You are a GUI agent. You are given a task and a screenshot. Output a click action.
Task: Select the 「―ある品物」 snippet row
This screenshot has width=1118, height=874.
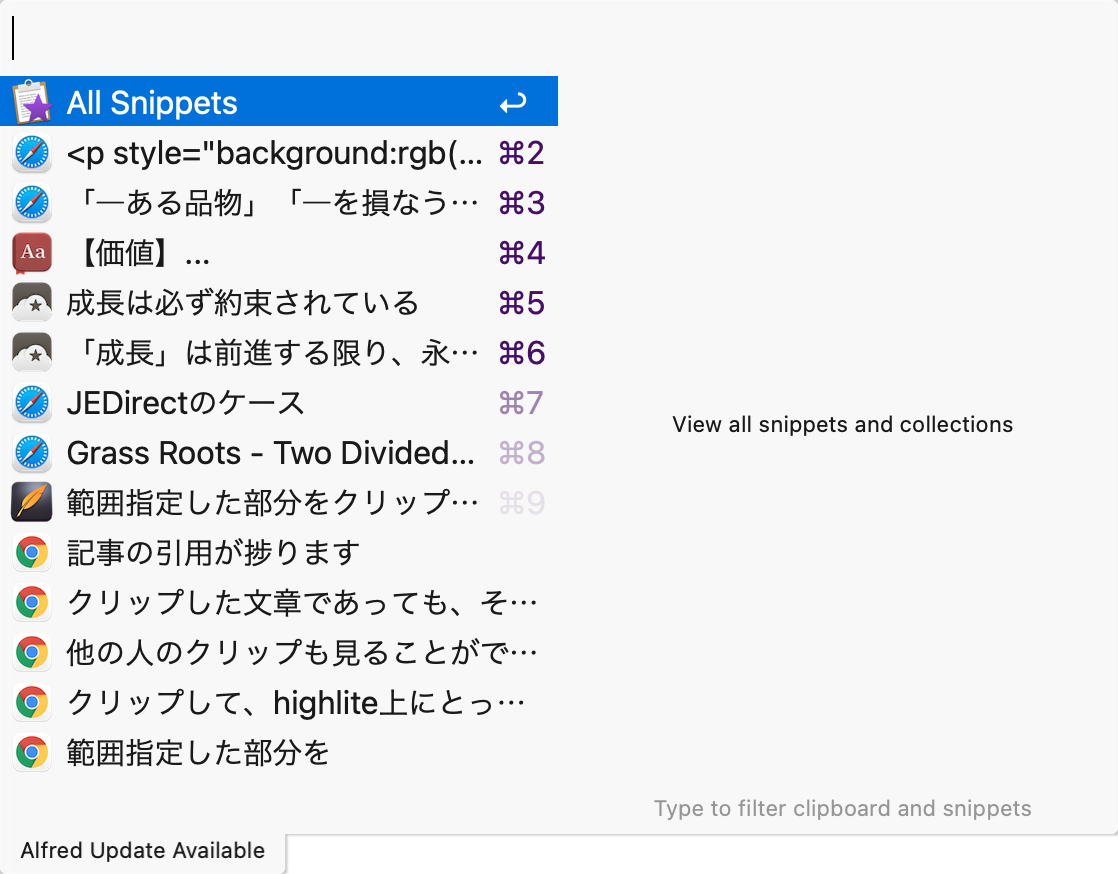(x=280, y=202)
